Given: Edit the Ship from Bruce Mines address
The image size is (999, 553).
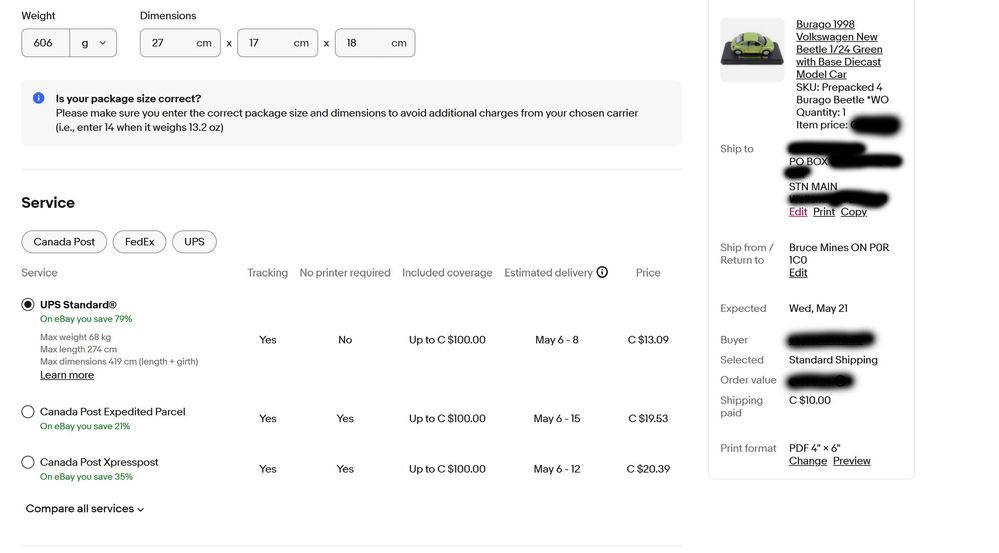Looking at the screenshot, I should point(798,273).
